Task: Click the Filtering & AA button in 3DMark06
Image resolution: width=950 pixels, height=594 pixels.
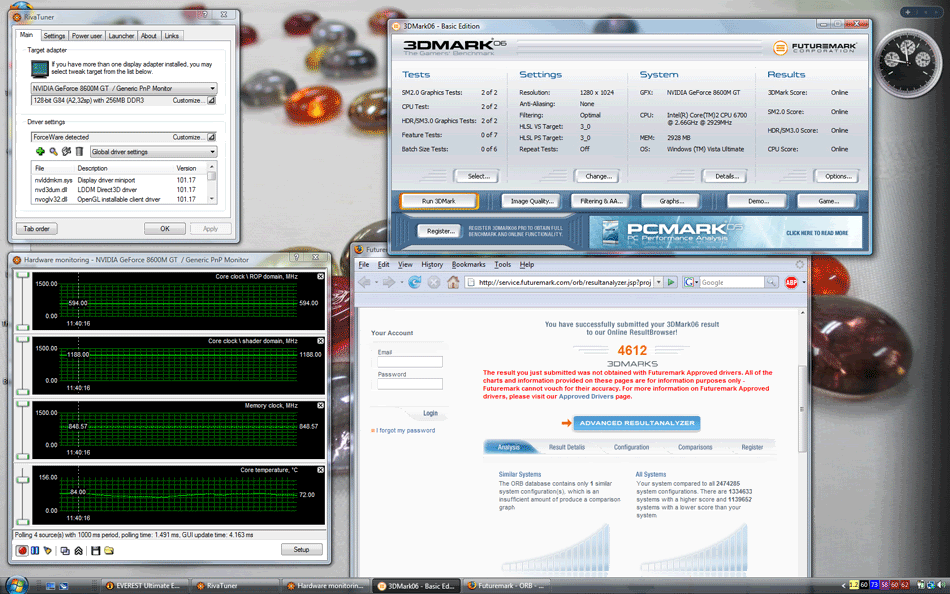Action: 601,201
